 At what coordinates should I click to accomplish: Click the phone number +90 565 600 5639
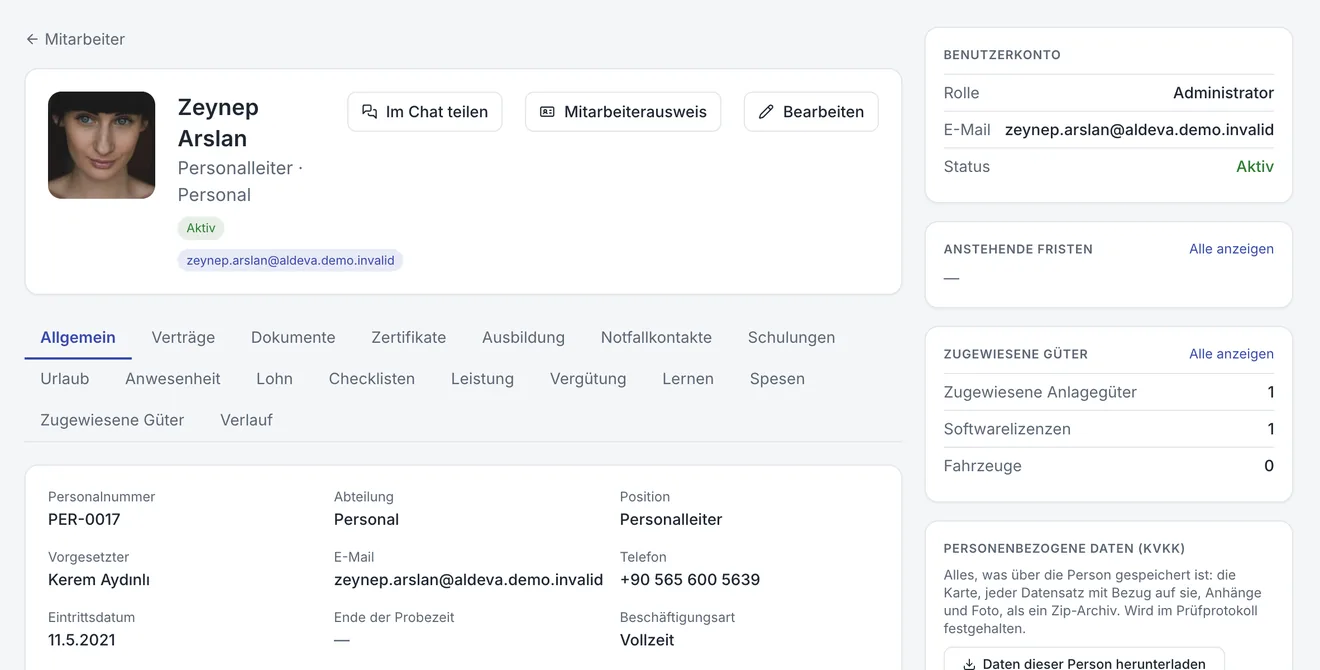(x=690, y=580)
